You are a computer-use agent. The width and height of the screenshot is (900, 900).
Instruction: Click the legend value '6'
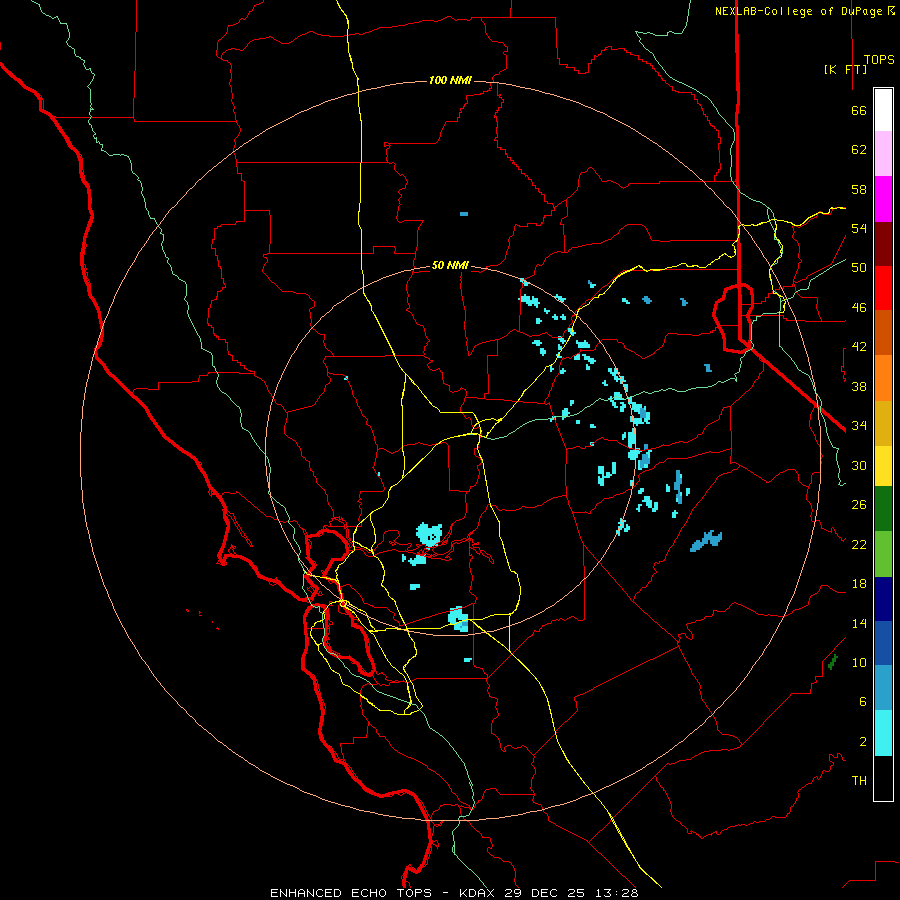click(863, 702)
